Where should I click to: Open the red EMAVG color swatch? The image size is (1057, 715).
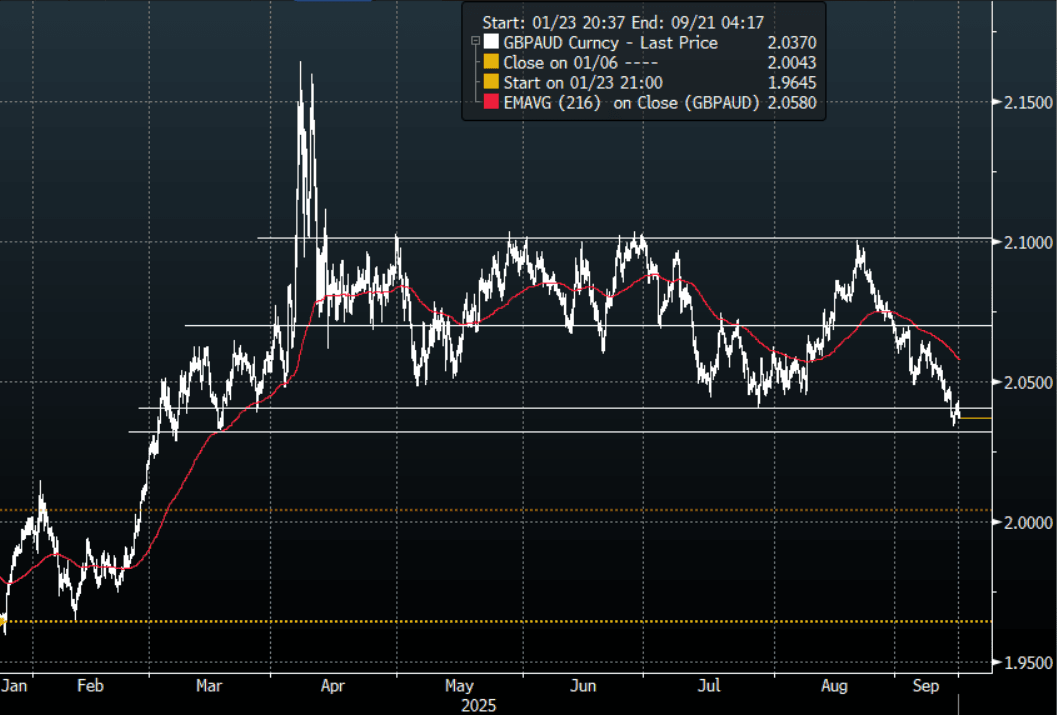pos(490,101)
